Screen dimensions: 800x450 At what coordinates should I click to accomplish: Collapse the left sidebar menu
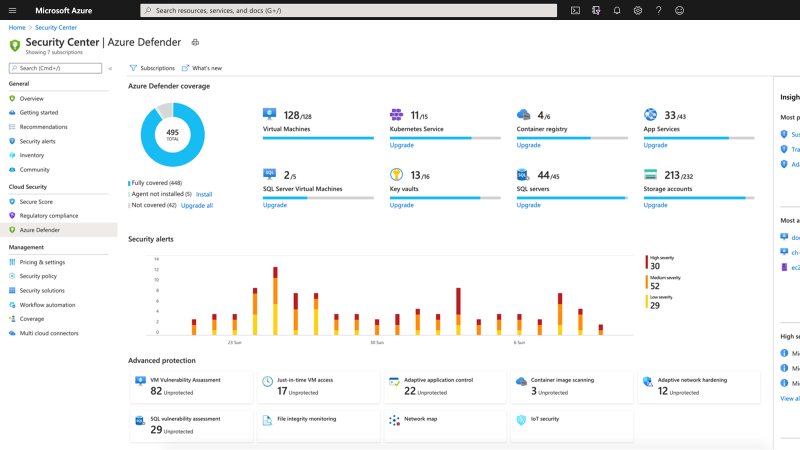tap(110, 68)
